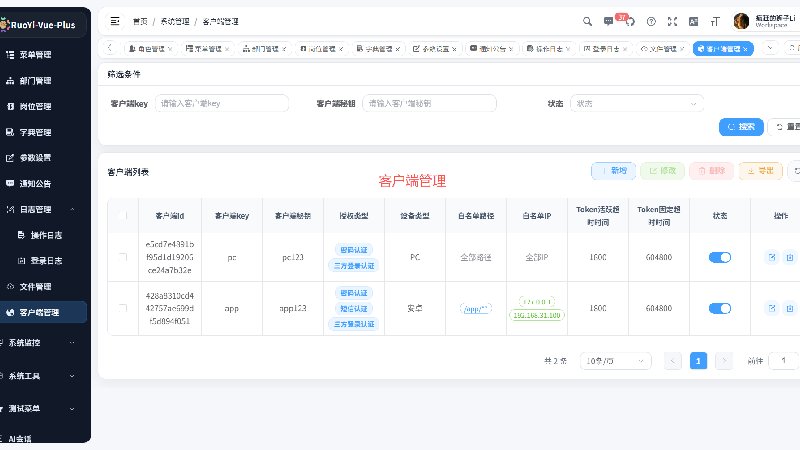Click the blue 搜索 button
This screenshot has width=800, height=450.
741,127
